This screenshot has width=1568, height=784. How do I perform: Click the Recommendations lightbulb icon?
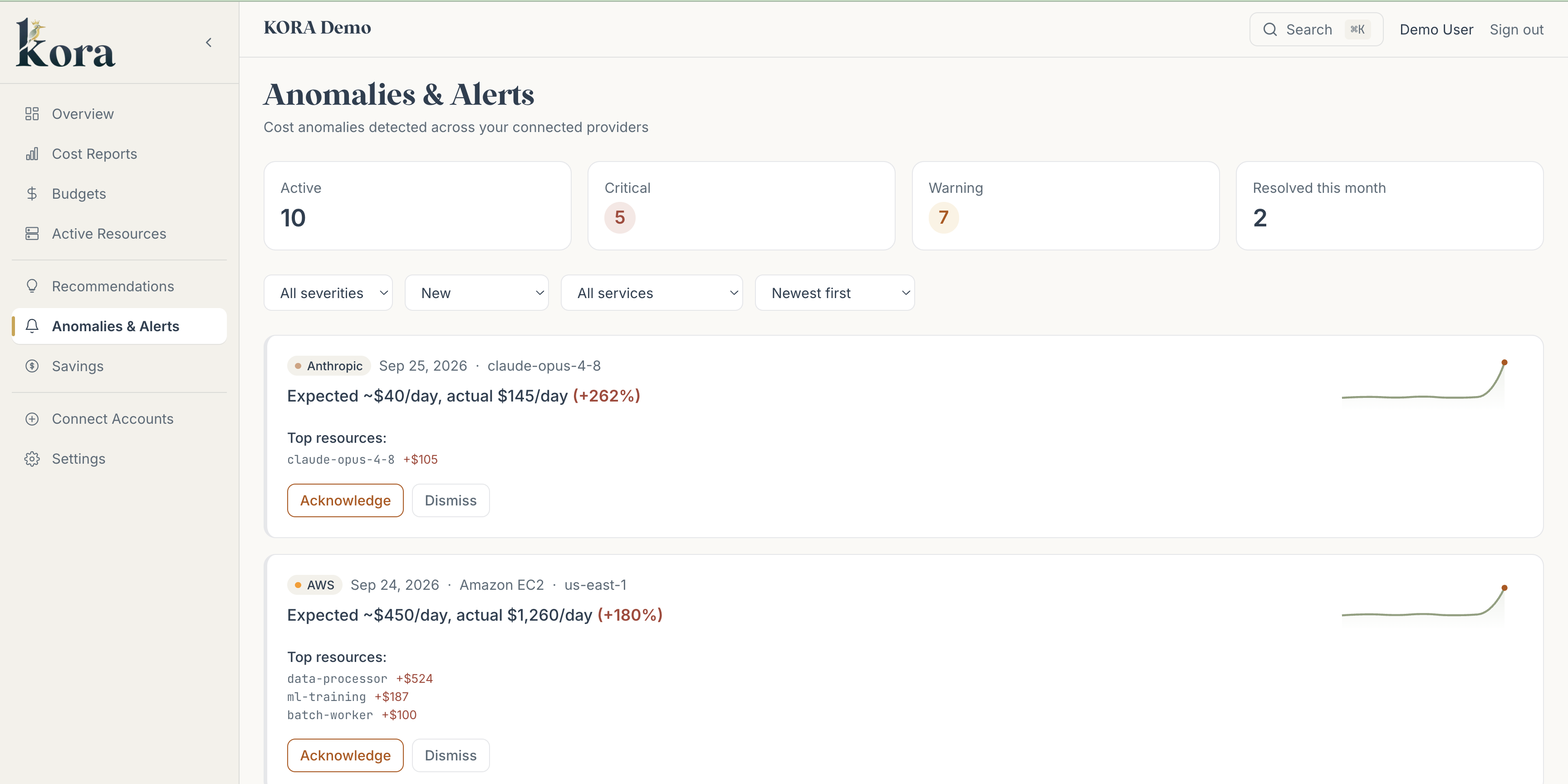[32, 286]
